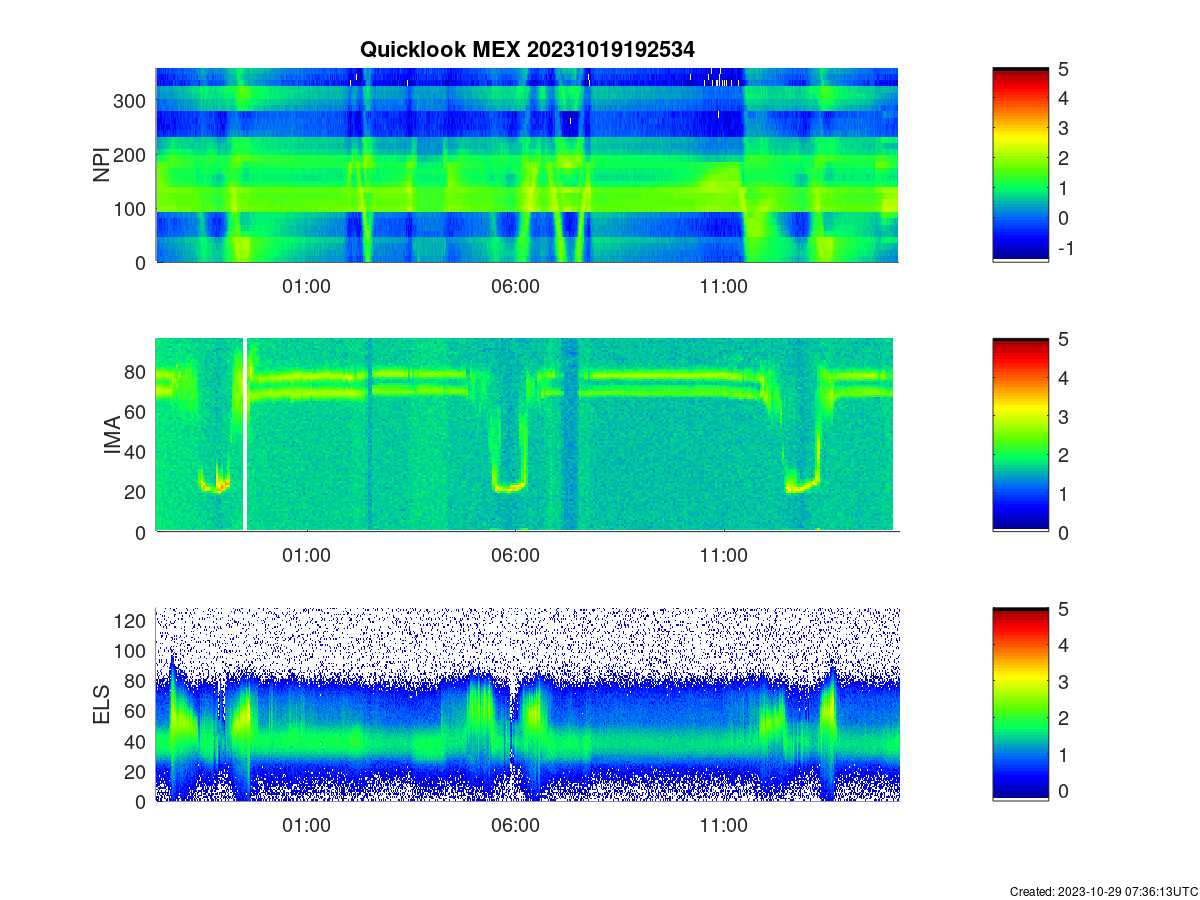Click the 40 tick on ELS axis
1200x900 pixels.
point(136,741)
